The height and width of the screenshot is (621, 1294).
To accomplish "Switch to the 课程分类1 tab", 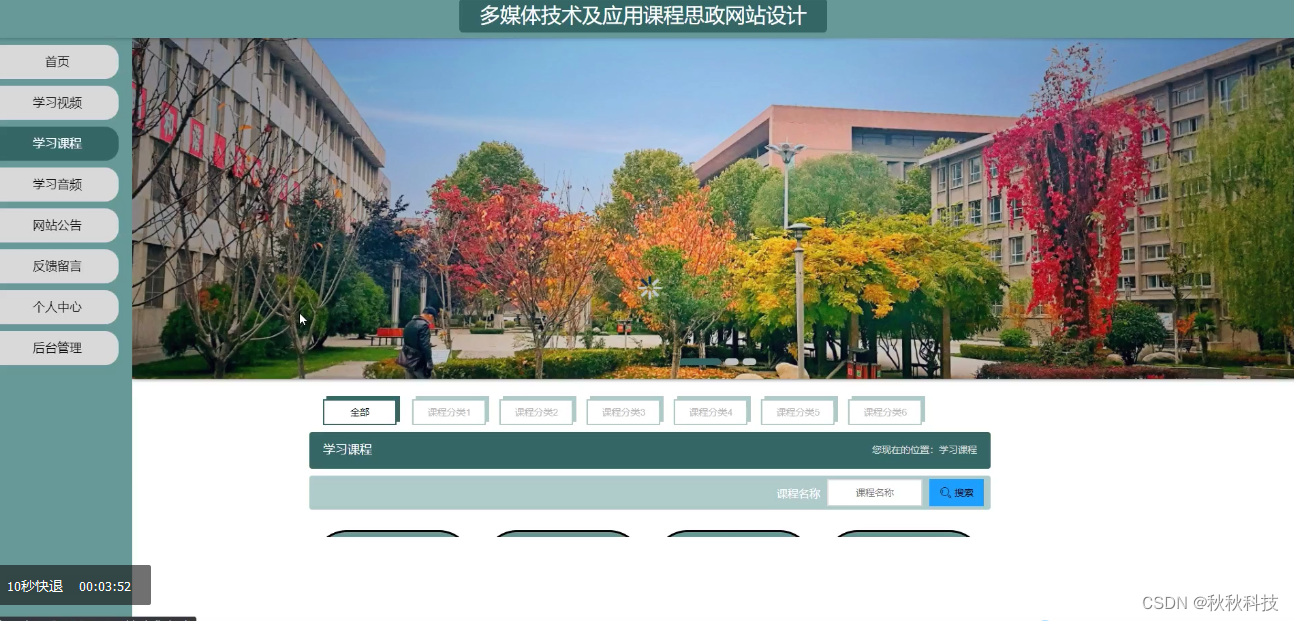I will tap(449, 411).
